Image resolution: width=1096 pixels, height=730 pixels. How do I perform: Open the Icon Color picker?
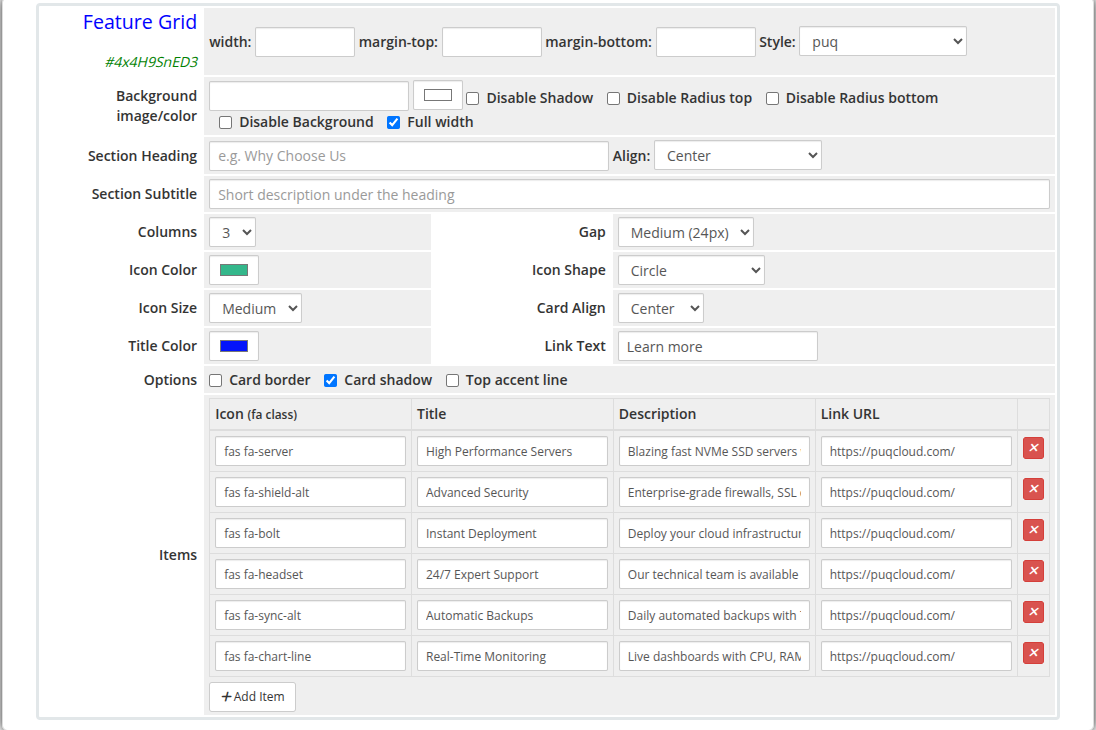(x=233, y=269)
